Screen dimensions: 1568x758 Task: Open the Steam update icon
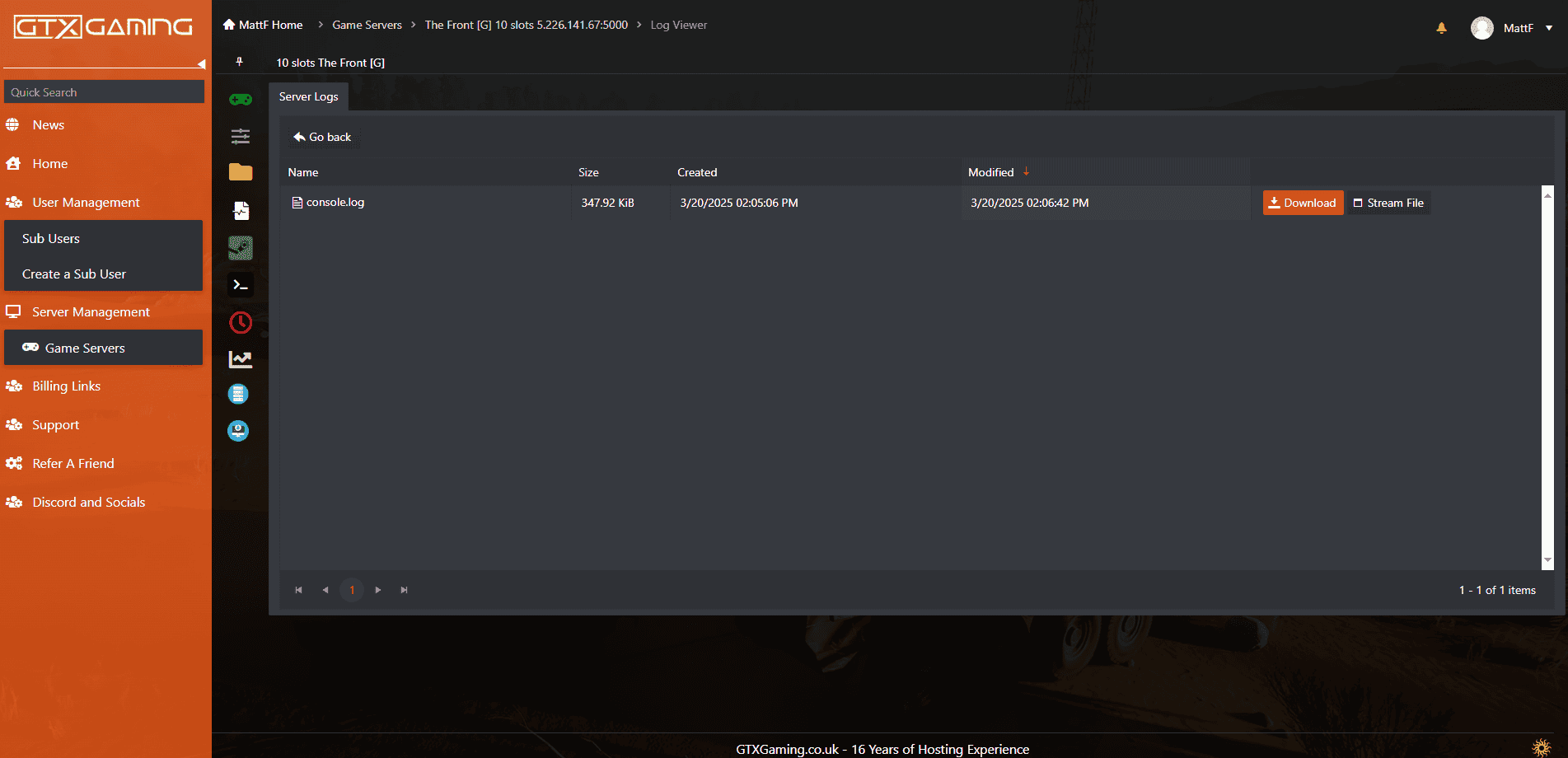[241, 248]
